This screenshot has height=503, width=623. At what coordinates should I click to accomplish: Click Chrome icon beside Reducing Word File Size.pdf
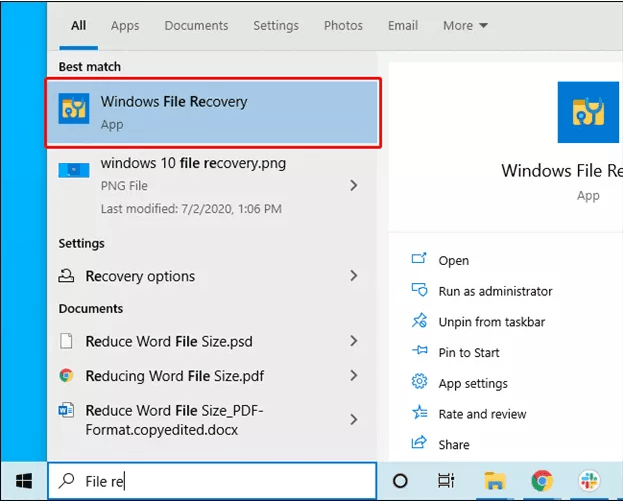pyautogui.click(x=66, y=375)
